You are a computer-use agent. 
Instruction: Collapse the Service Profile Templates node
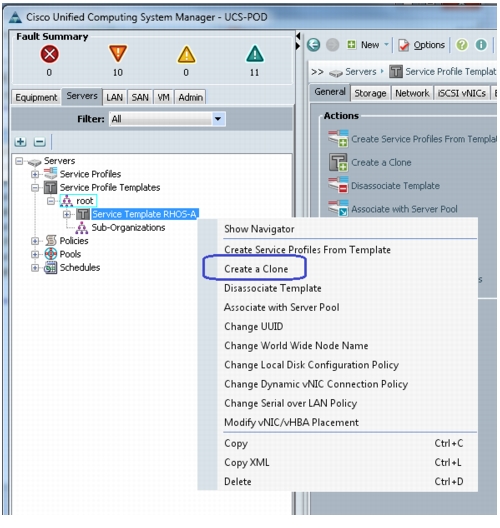pyautogui.click(x=35, y=188)
